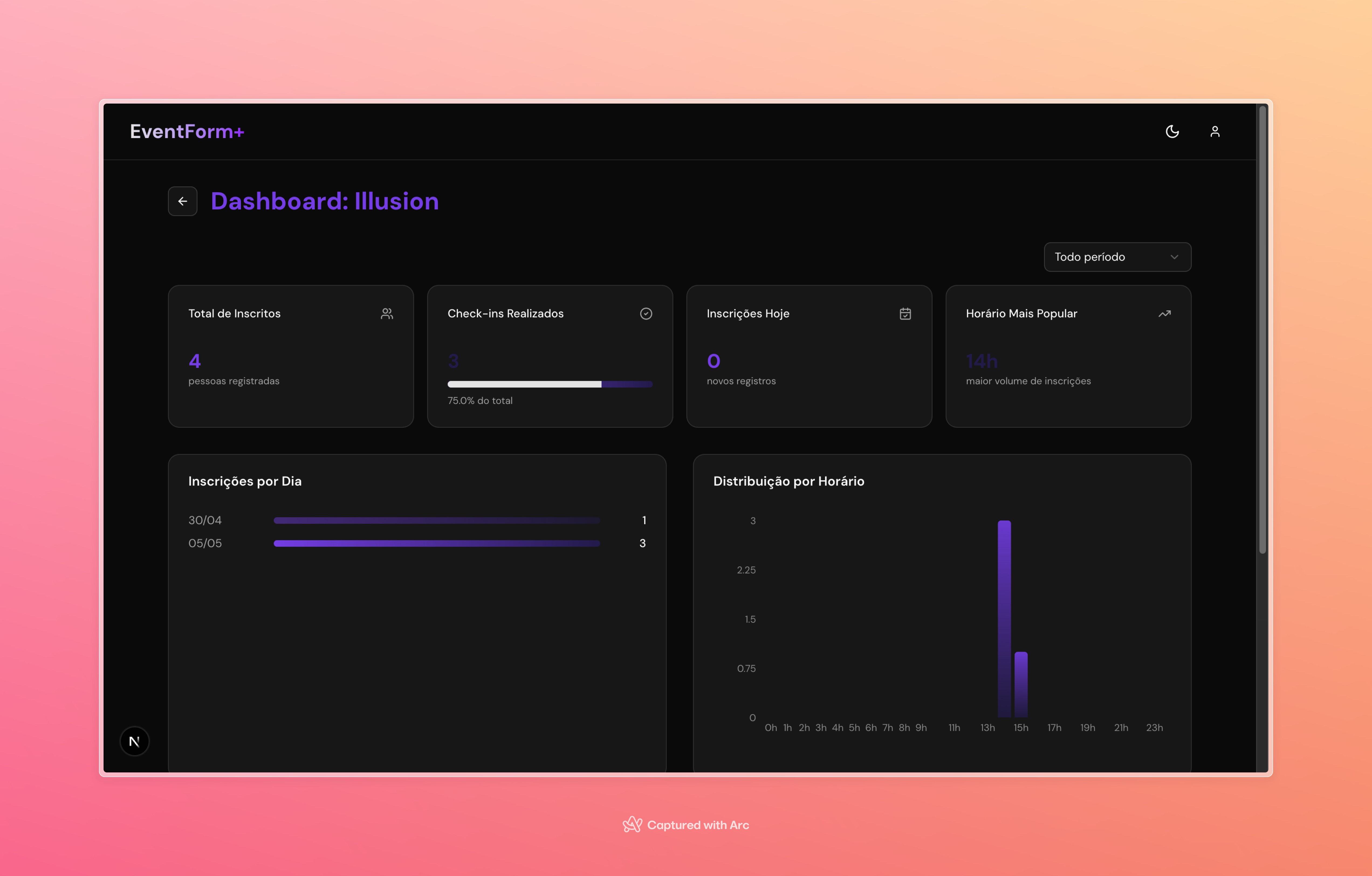Toggle dark mode with moon icon
The height and width of the screenshot is (876, 1372).
click(x=1172, y=132)
